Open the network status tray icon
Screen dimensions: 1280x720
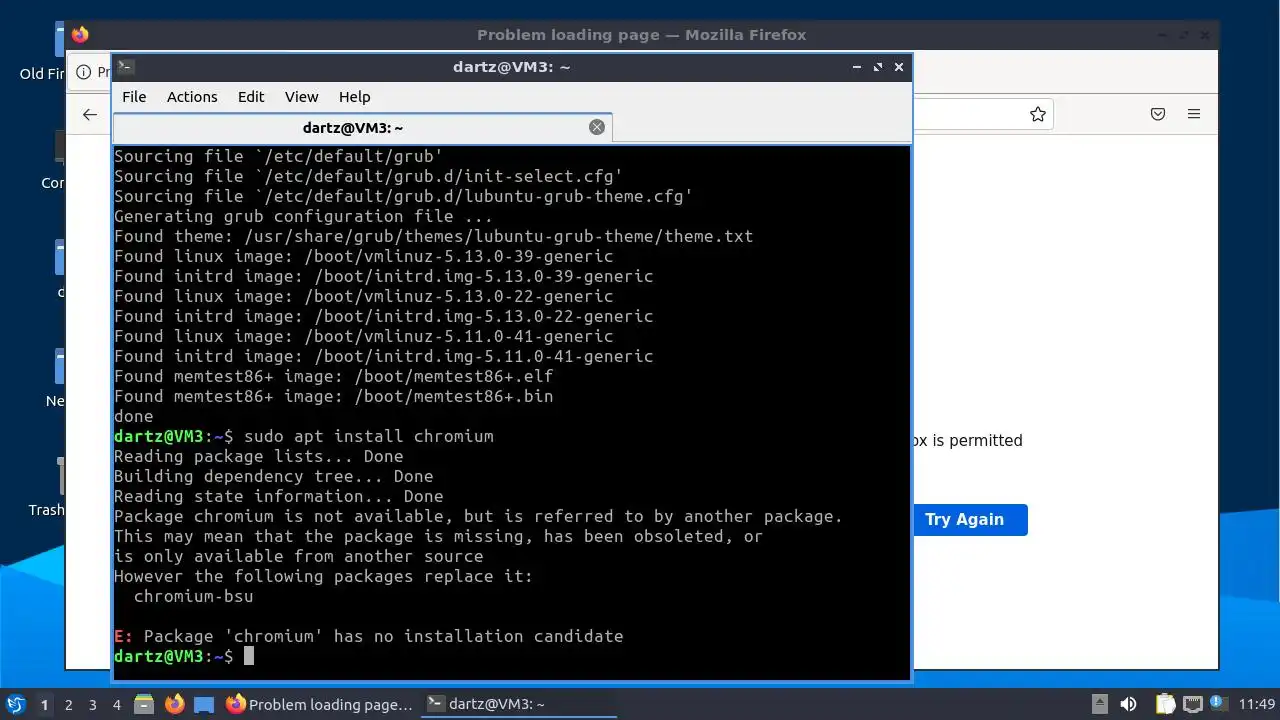point(1192,704)
